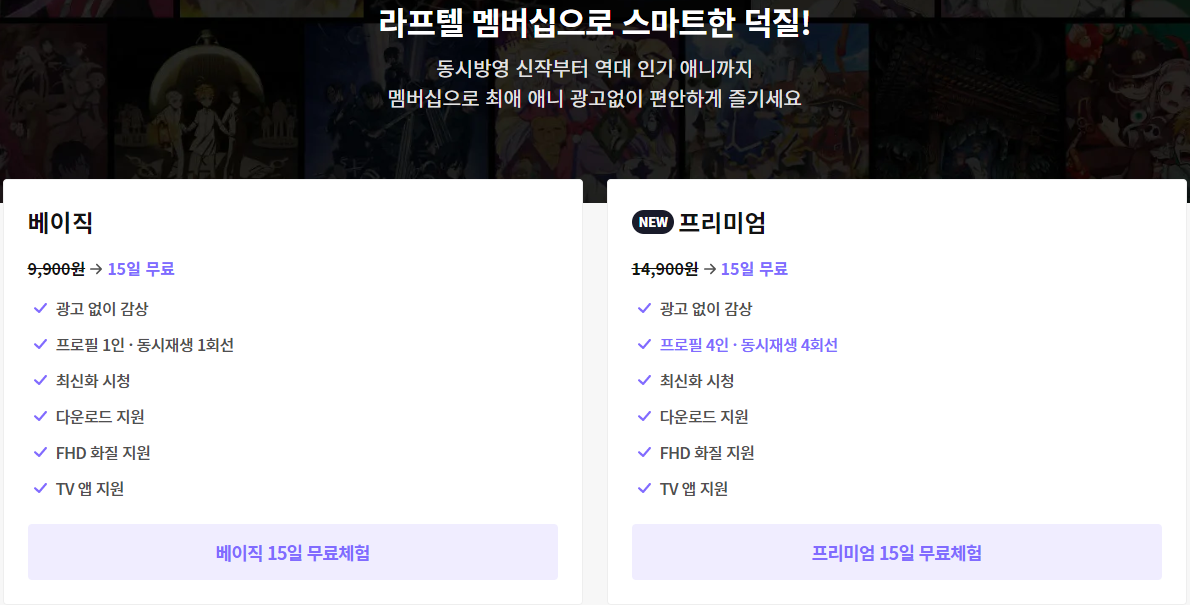Click checkmark beside 프로필 4인 · 동시재생 4회선

tap(644, 344)
